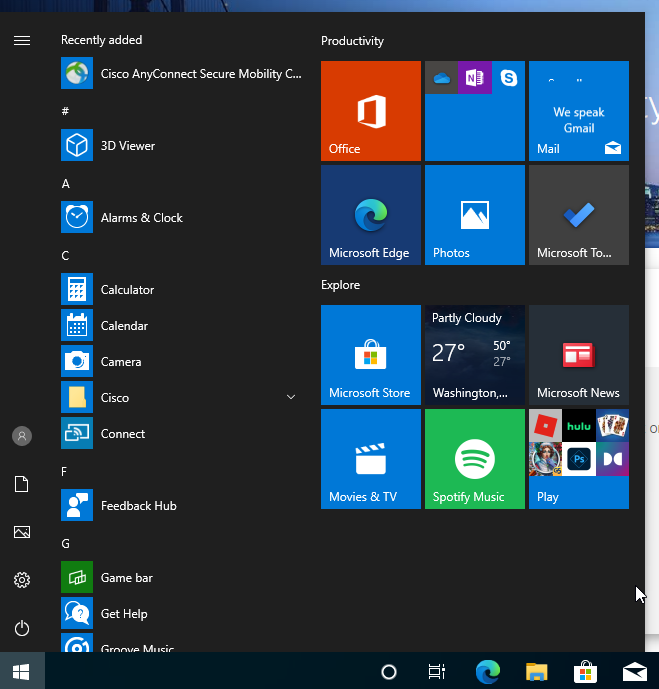Open Hulu in the Play tile
Image resolution: width=659 pixels, height=689 pixels.
579,426
